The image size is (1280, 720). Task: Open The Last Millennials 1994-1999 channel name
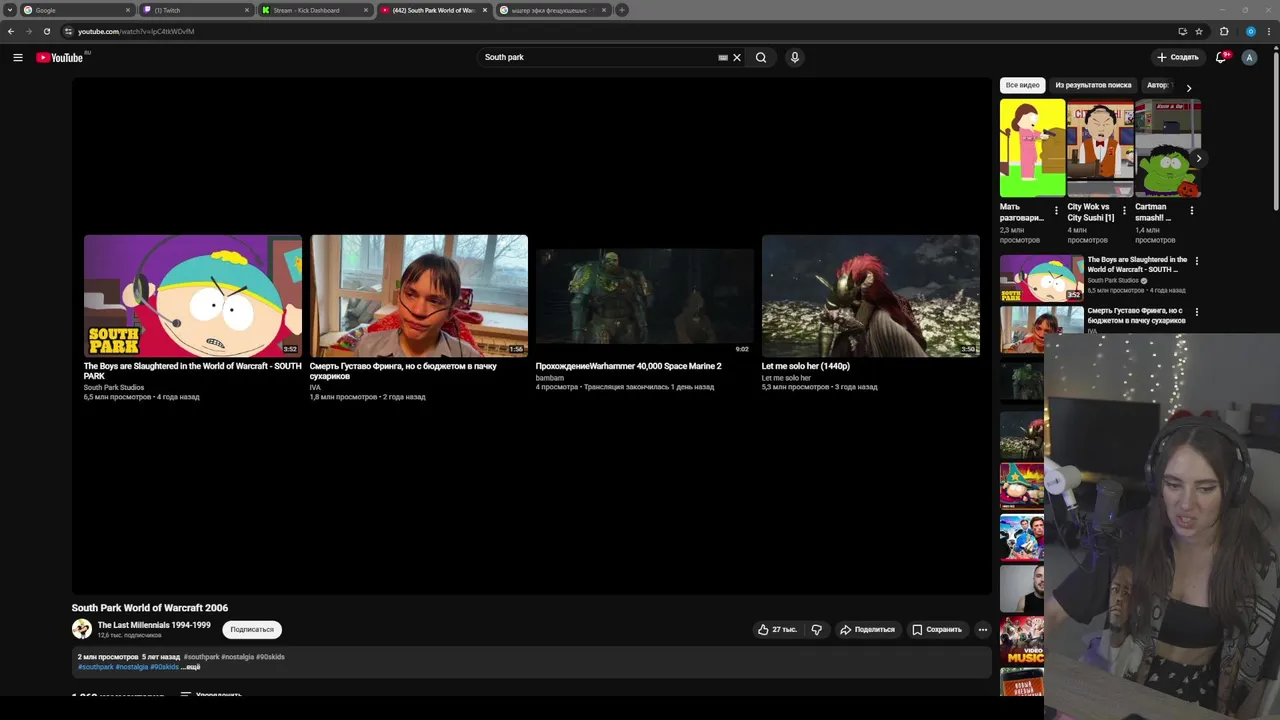(154, 625)
